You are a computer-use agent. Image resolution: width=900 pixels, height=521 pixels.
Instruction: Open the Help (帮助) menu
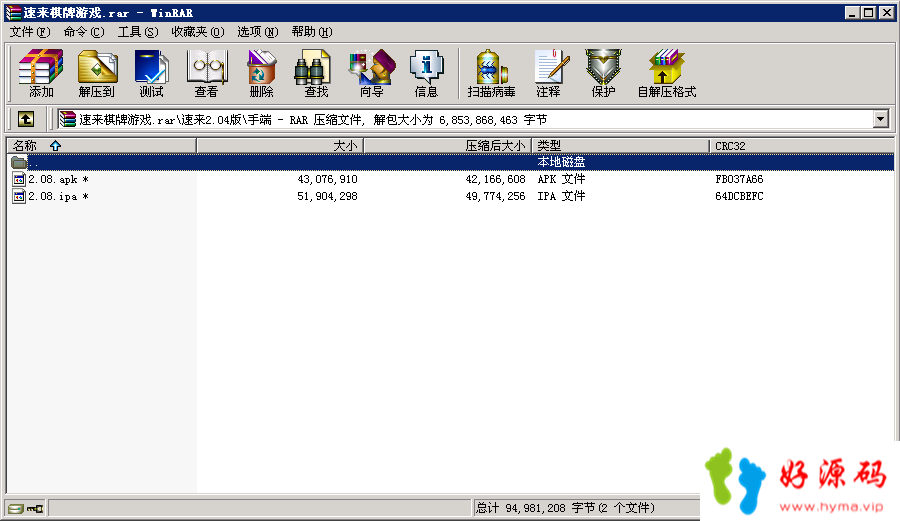[312, 32]
